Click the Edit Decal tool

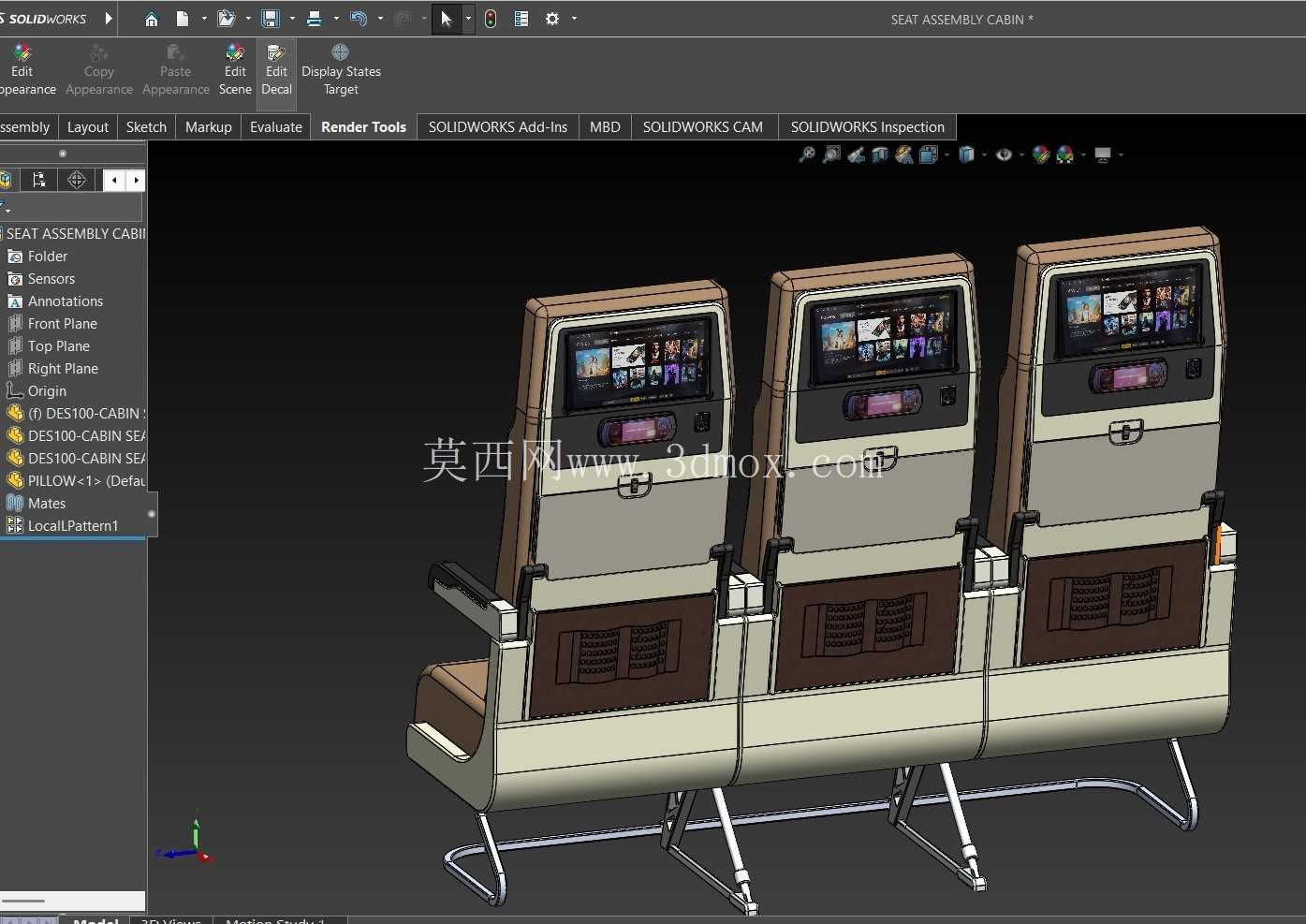(x=276, y=70)
